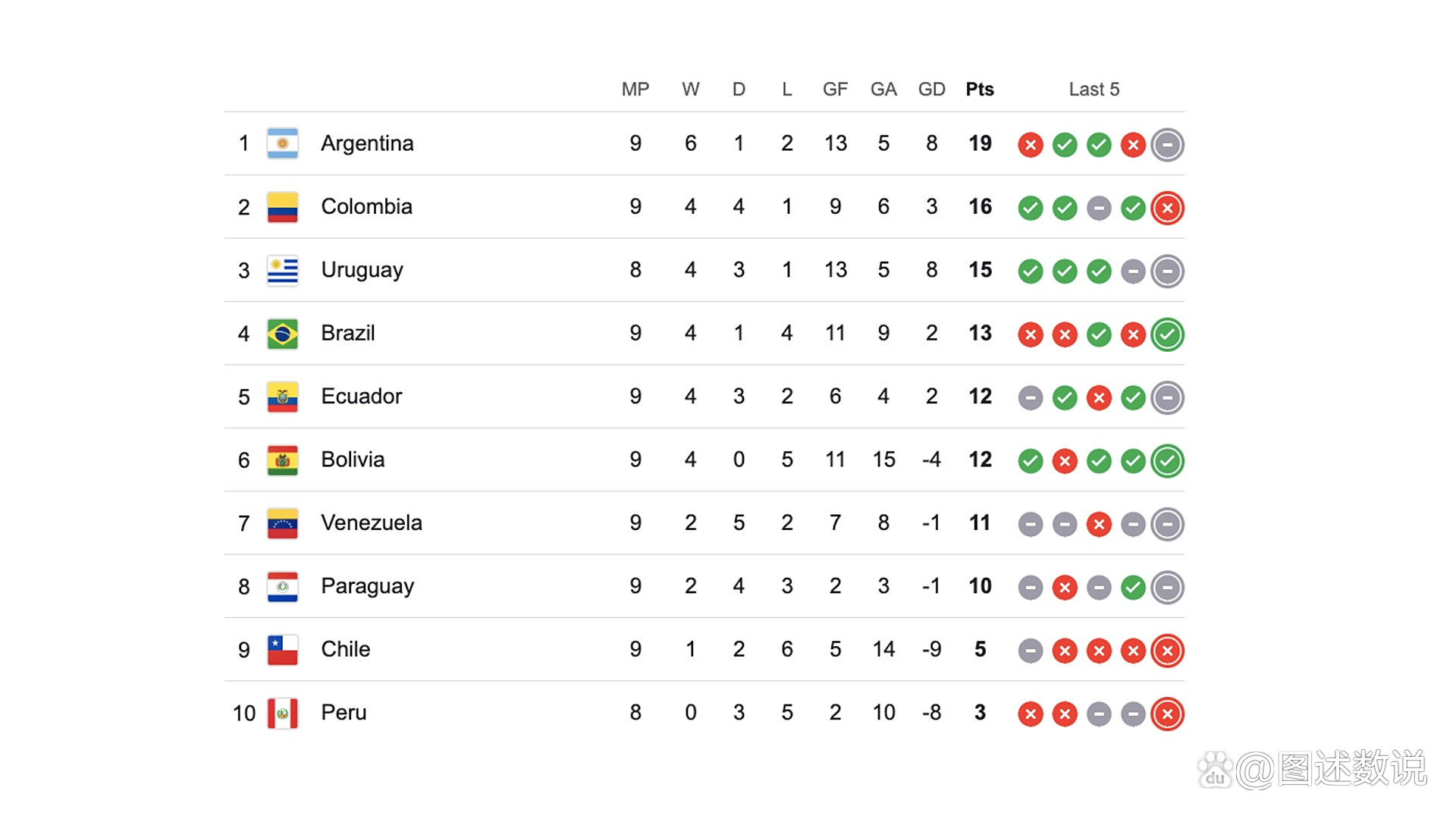The image size is (1456, 819).
Task: Open the Venezuela team name
Action: coord(371,522)
